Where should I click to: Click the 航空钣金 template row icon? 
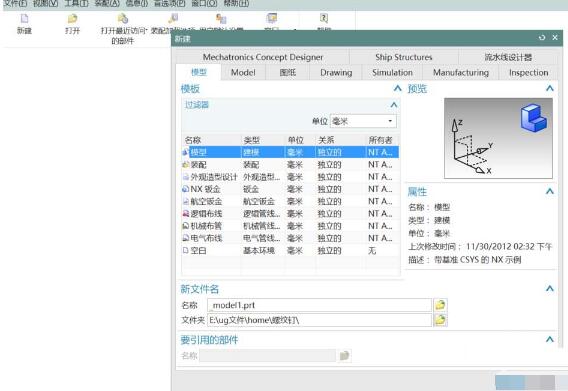(185, 201)
